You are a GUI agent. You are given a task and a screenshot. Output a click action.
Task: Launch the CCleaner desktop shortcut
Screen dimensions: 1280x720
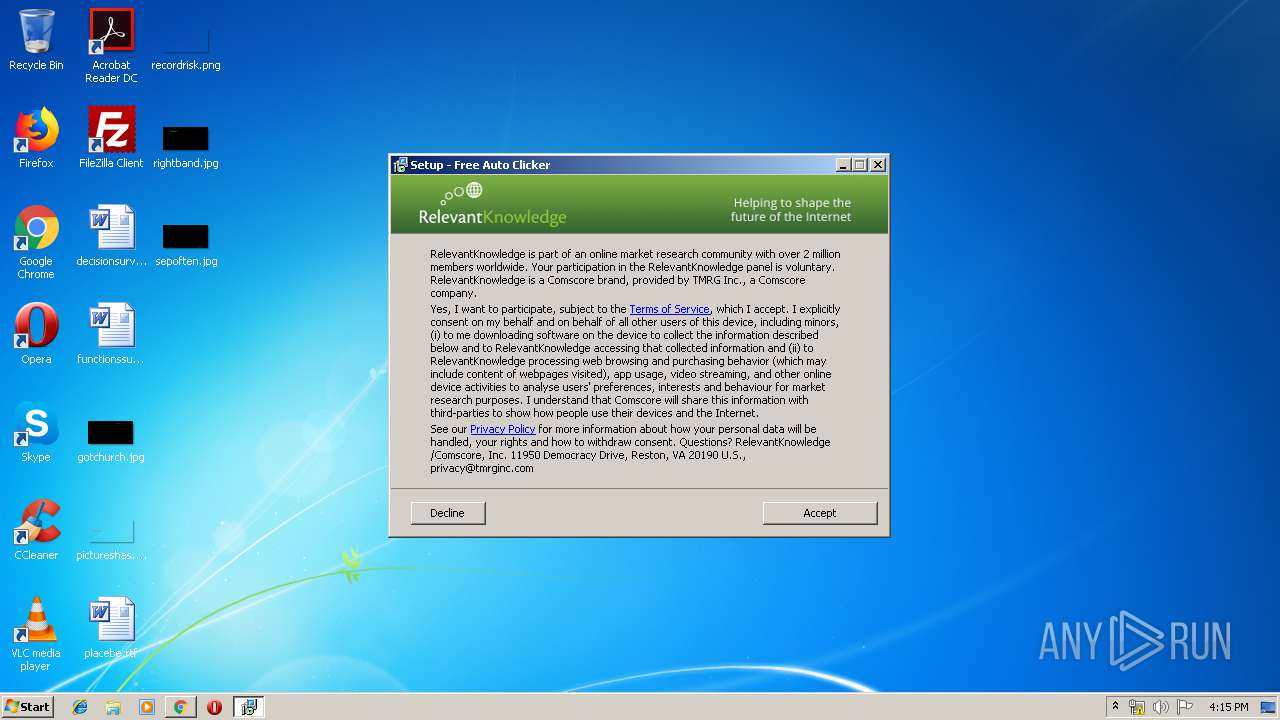(x=36, y=530)
